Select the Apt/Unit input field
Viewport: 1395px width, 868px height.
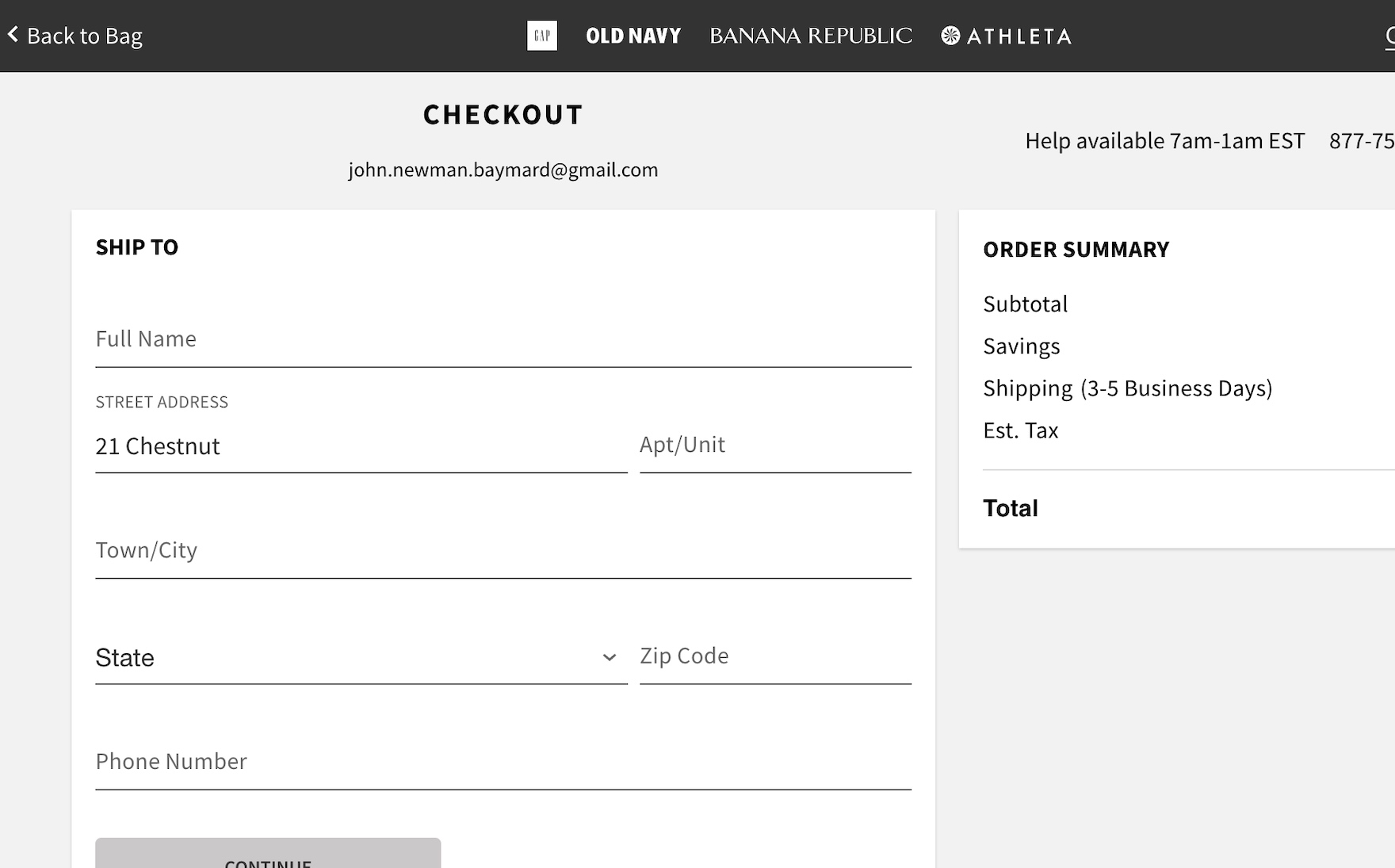click(x=774, y=445)
